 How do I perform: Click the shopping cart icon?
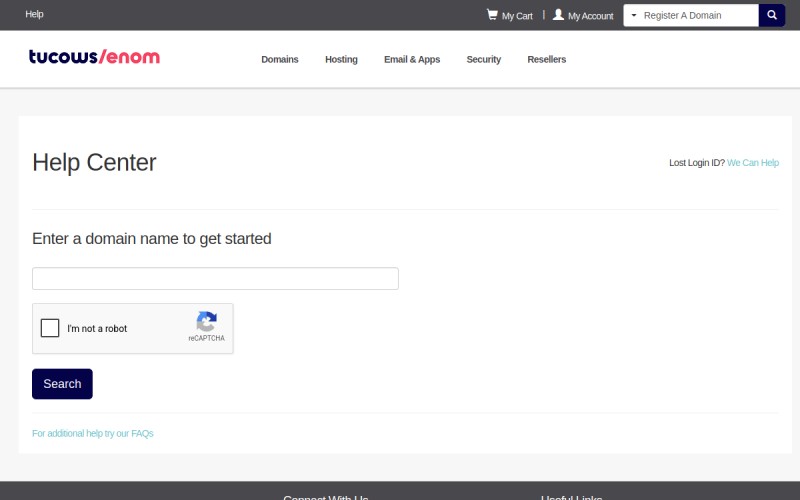pos(492,15)
